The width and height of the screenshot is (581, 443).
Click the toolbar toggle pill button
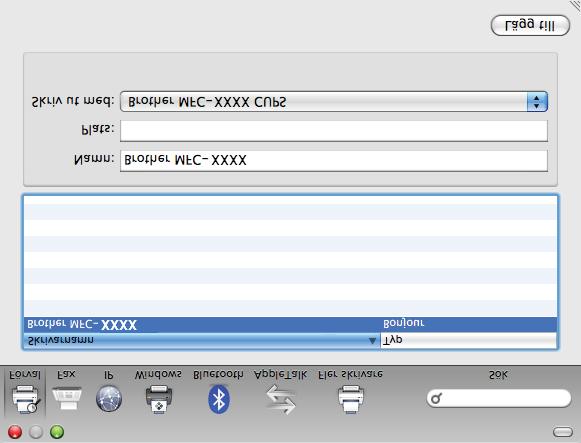click(x=563, y=432)
